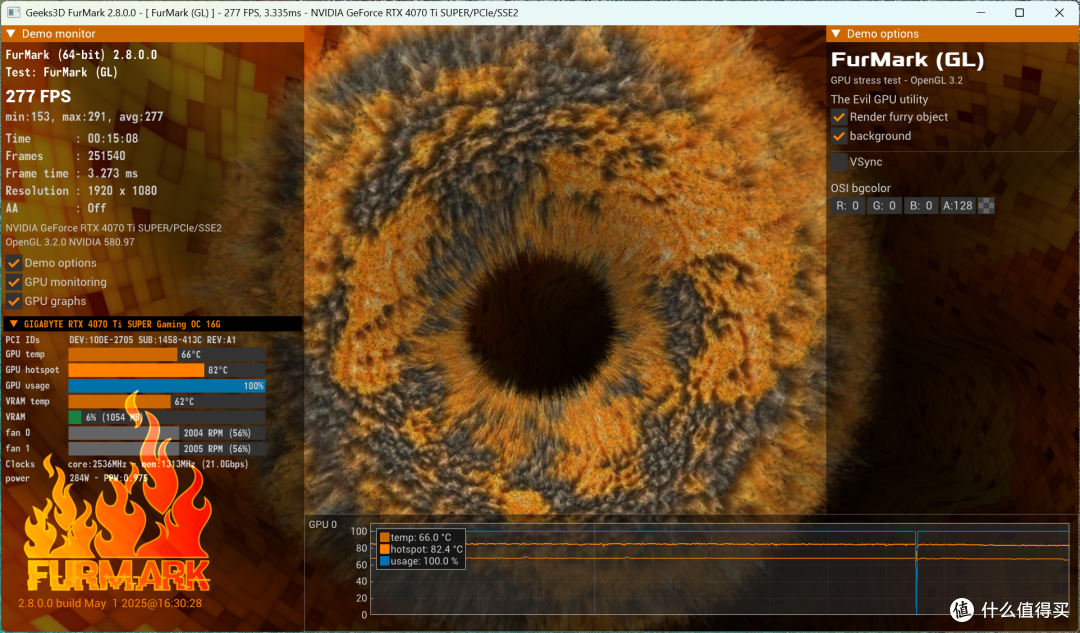Screen dimensions: 1080x633
Task: Click the GPU temp 66°C bar
Action: [167, 355]
